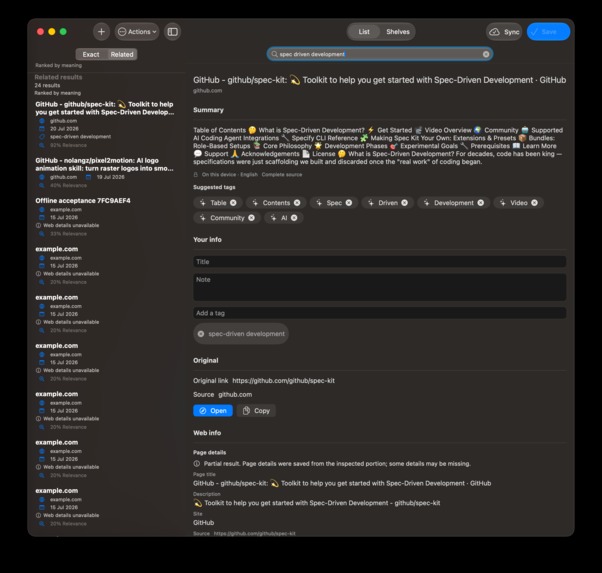Screen dimensions: 602x573
Task: Accept the Community suggested tag sparkle
Action: click(x=203, y=218)
